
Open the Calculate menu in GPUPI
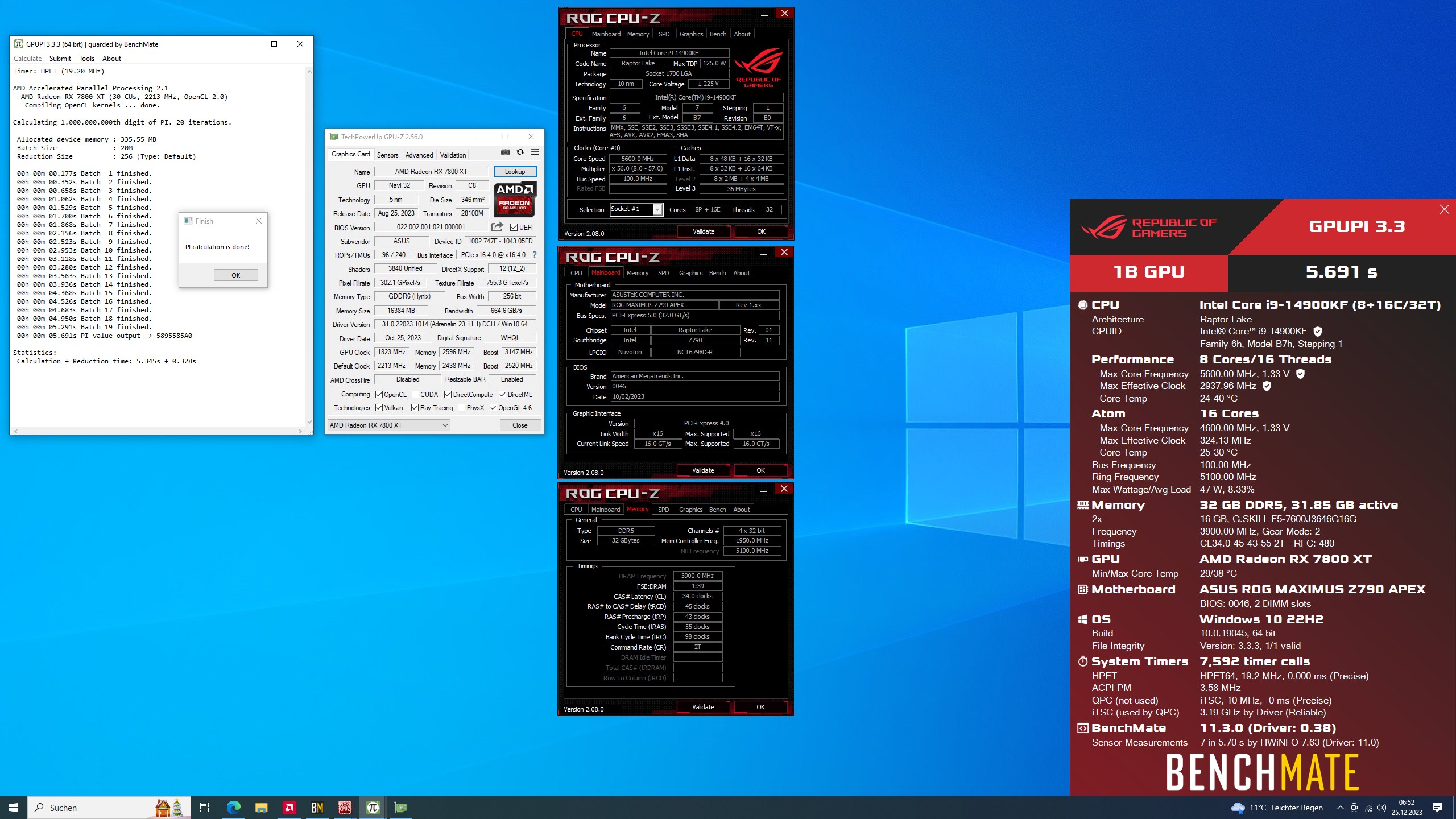tap(27, 58)
